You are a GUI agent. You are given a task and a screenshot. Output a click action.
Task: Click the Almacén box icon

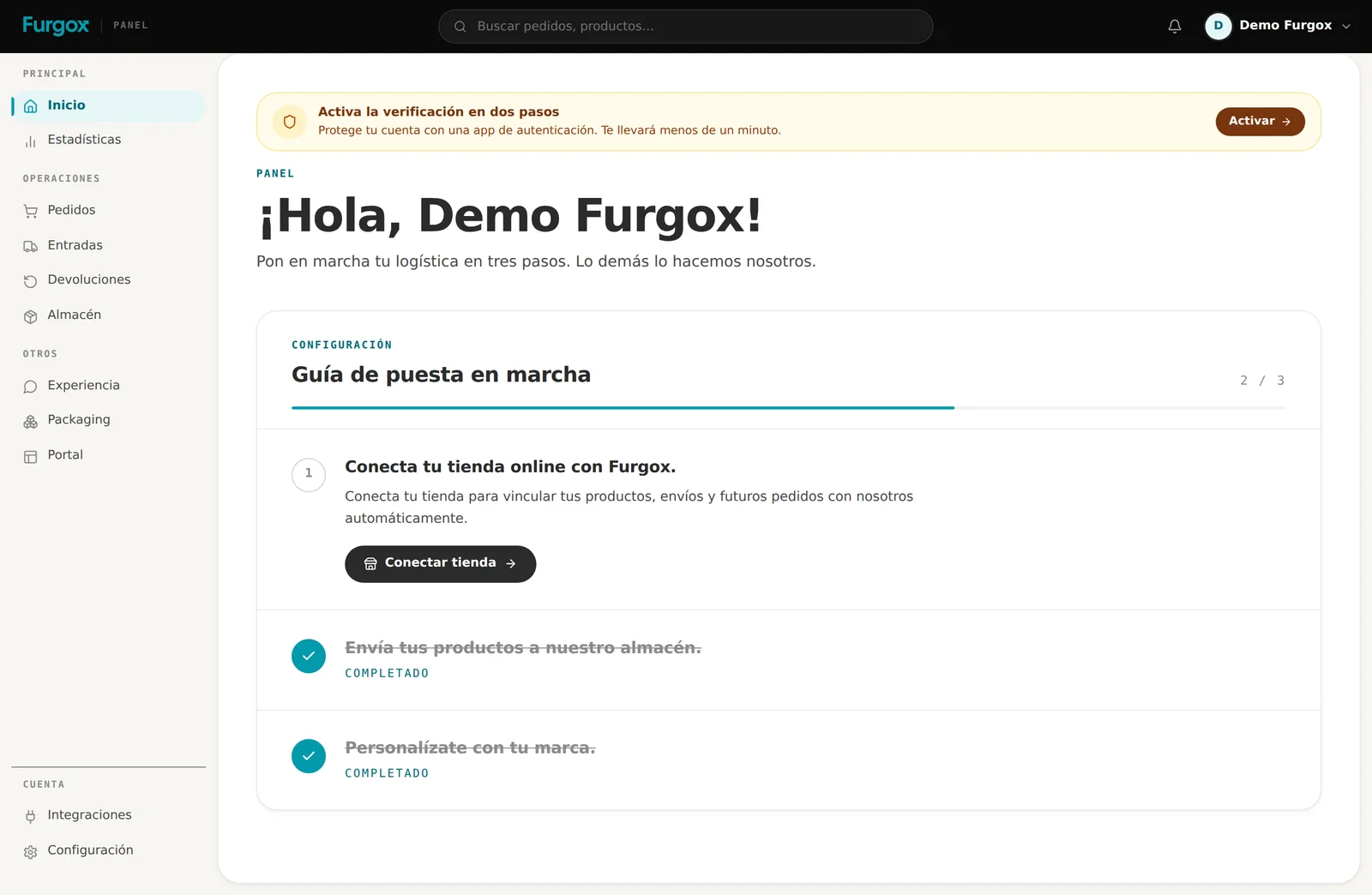click(x=31, y=316)
